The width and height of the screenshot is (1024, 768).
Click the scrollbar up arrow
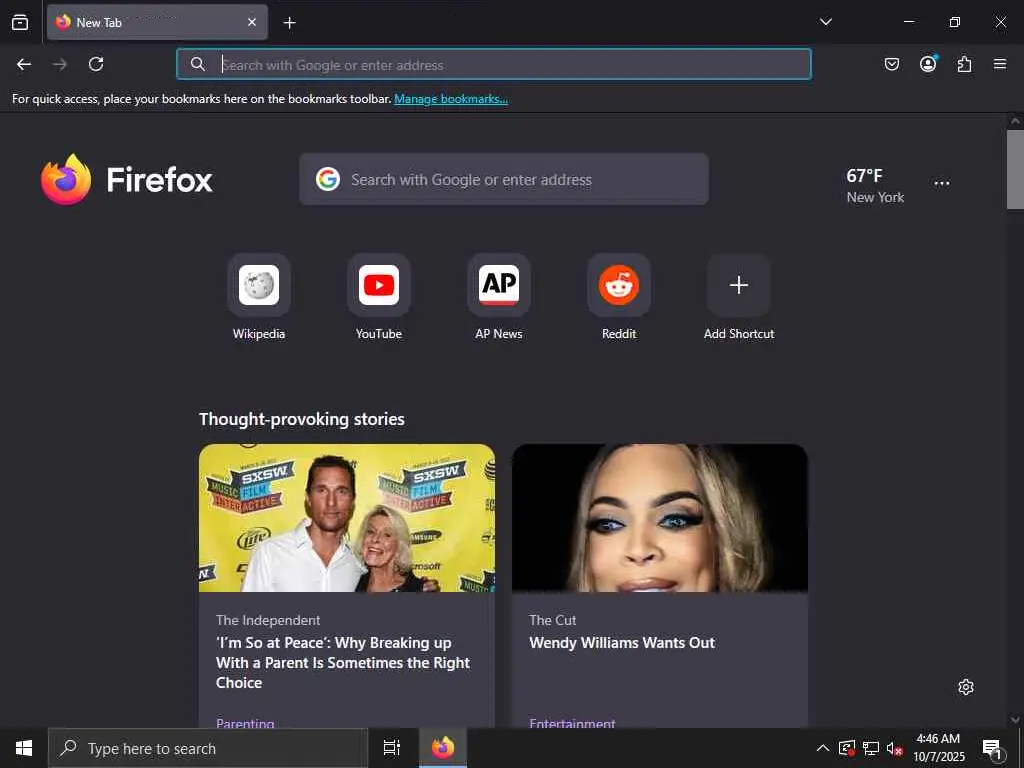(x=1015, y=121)
